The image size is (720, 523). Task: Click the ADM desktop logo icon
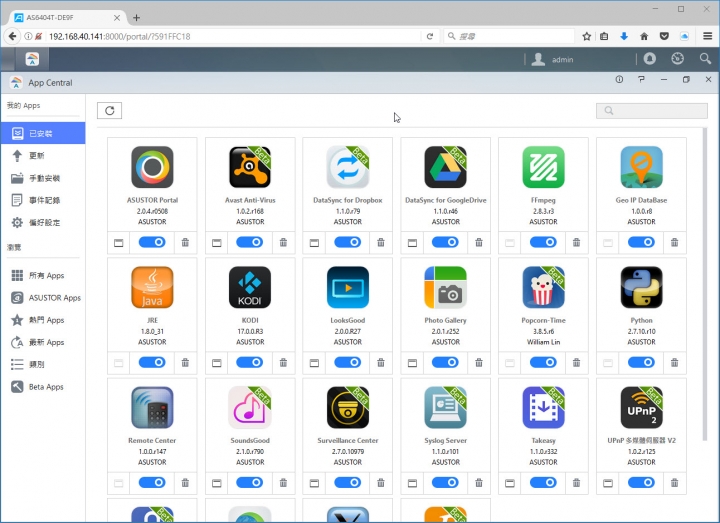pyautogui.click(x=32, y=59)
